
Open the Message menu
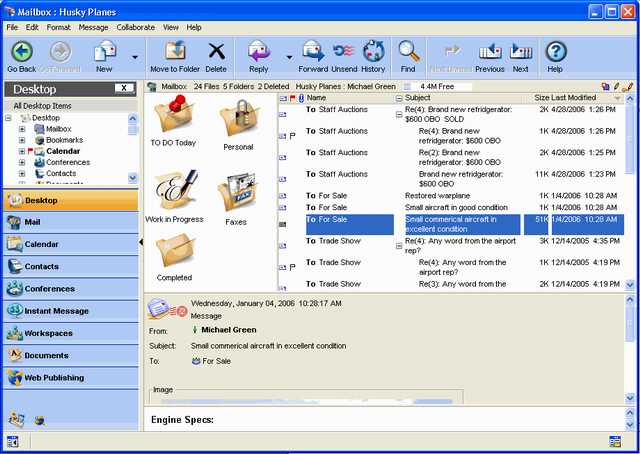tap(93, 27)
